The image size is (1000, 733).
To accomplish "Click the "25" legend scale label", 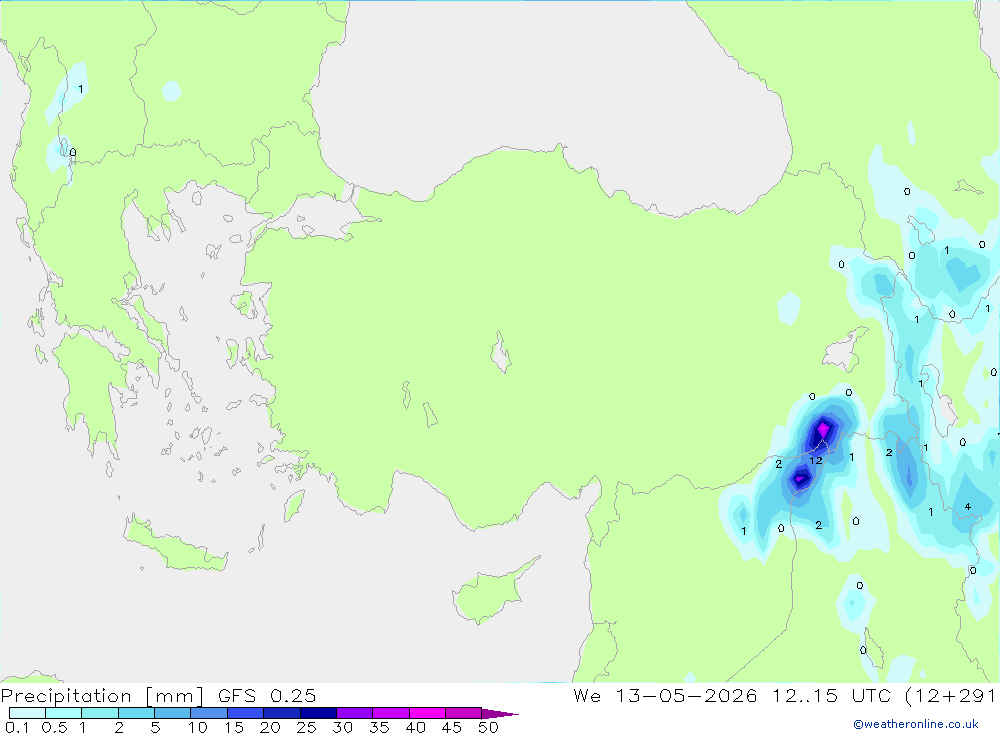I will click(x=306, y=727).
